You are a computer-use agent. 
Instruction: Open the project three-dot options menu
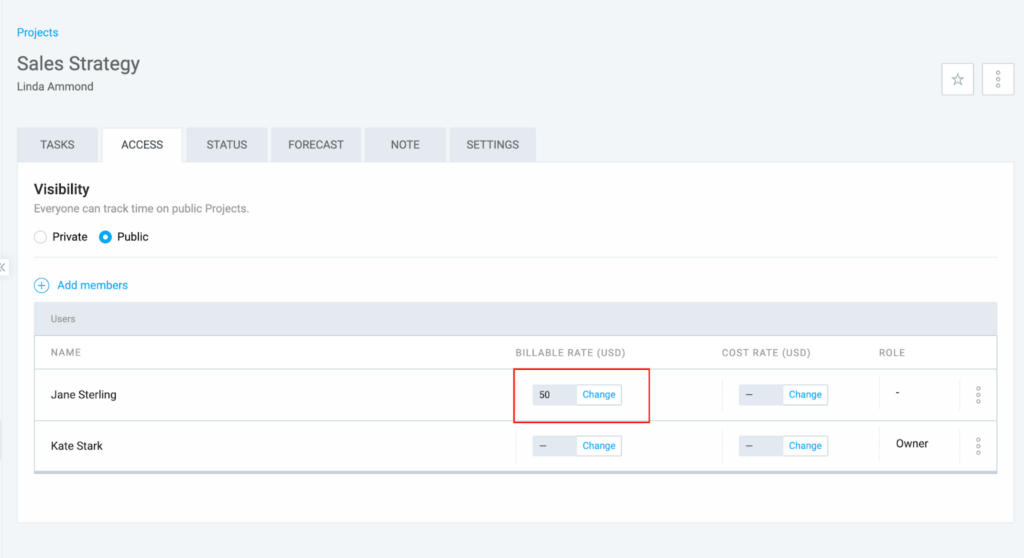coord(998,80)
